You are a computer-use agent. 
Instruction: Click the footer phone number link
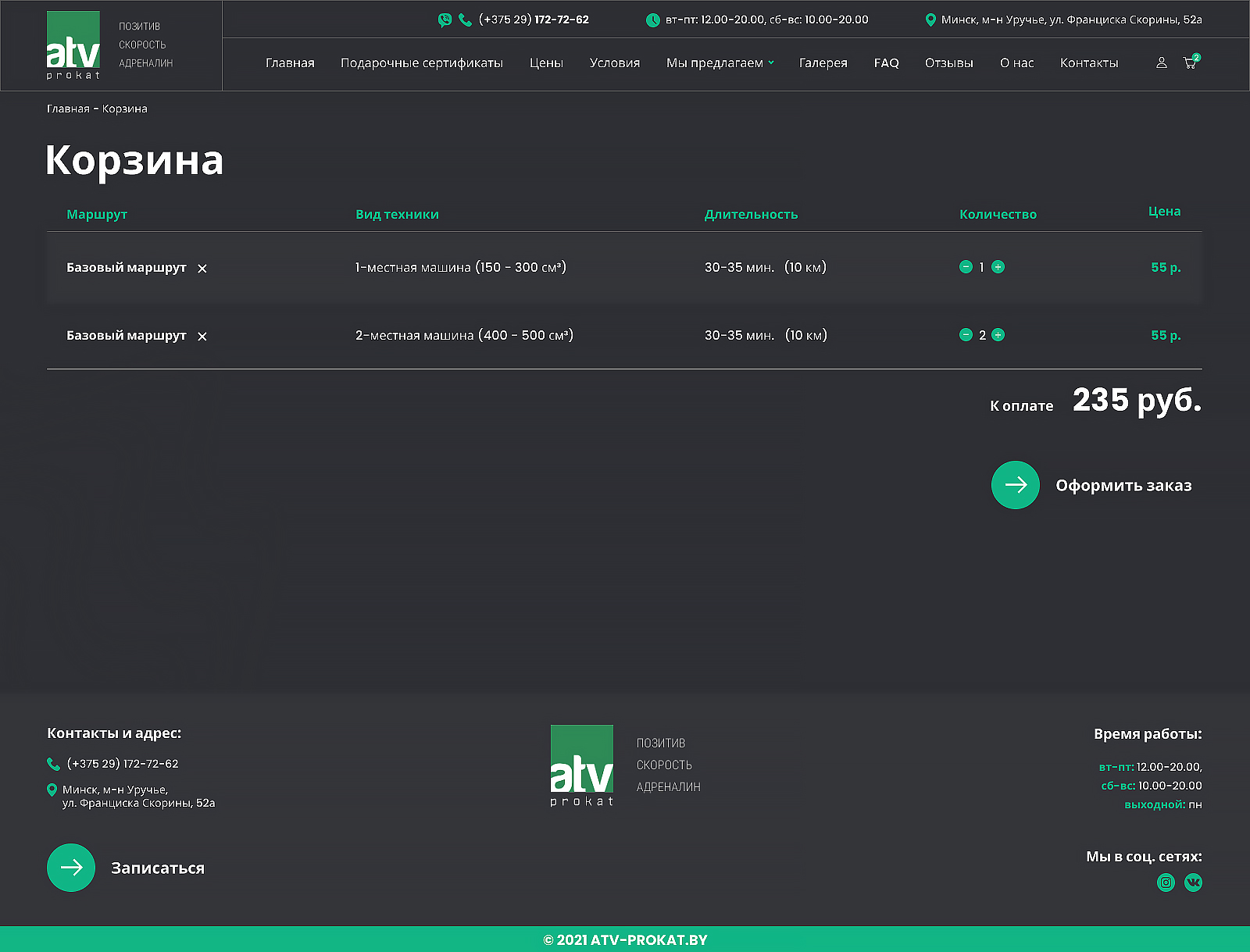[x=123, y=764]
